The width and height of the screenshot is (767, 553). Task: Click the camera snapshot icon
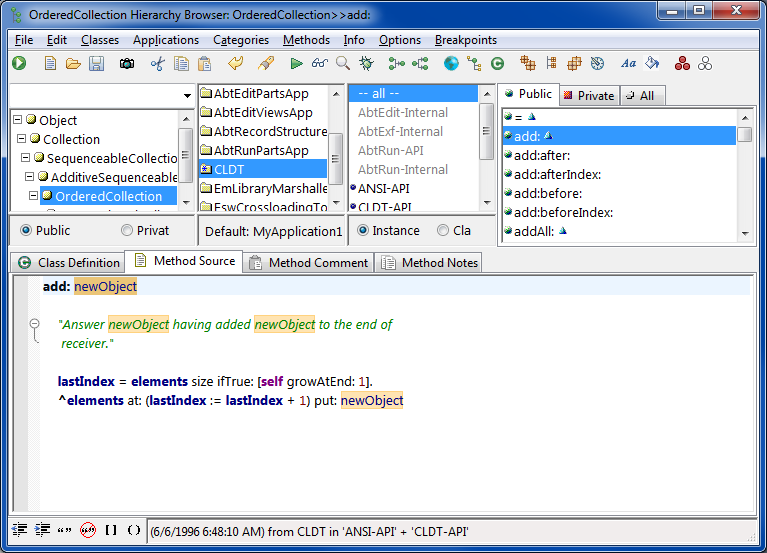(x=127, y=64)
